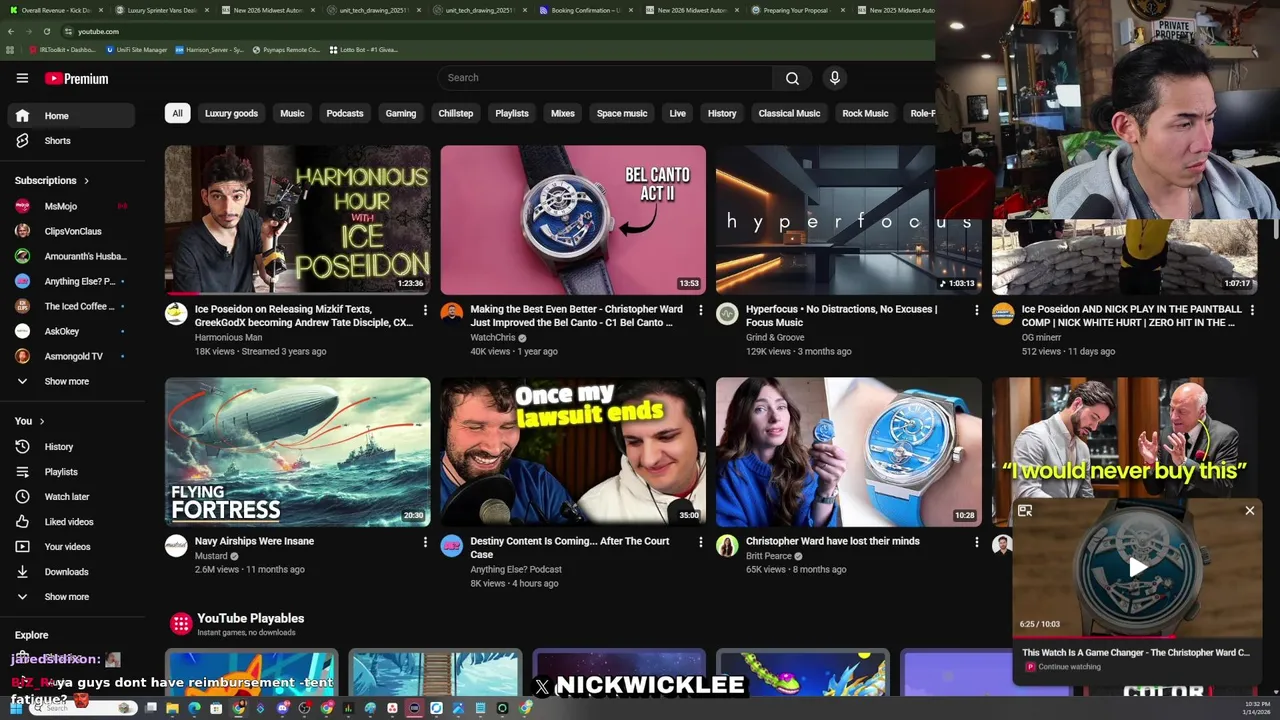Viewport: 1280px width, 720px height.
Task: Open options menu for Bel Canto video
Action: pos(701,310)
